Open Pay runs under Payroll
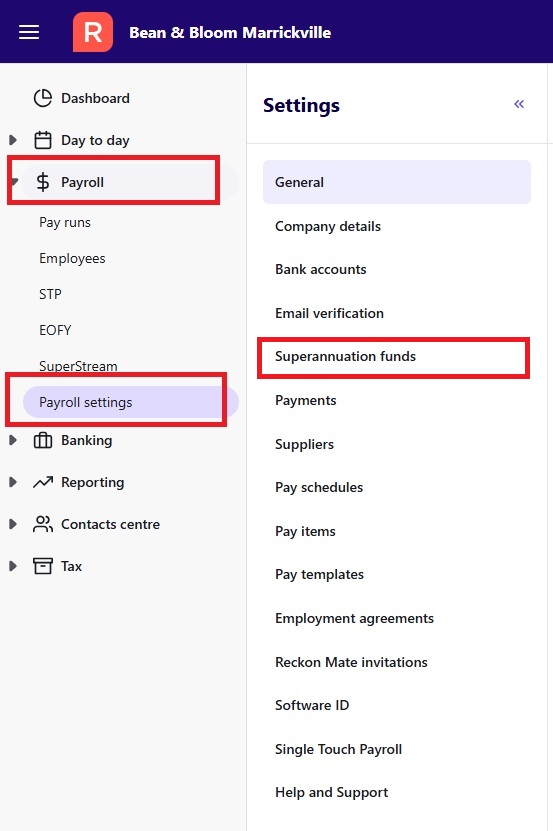The height and width of the screenshot is (831, 553). point(65,223)
